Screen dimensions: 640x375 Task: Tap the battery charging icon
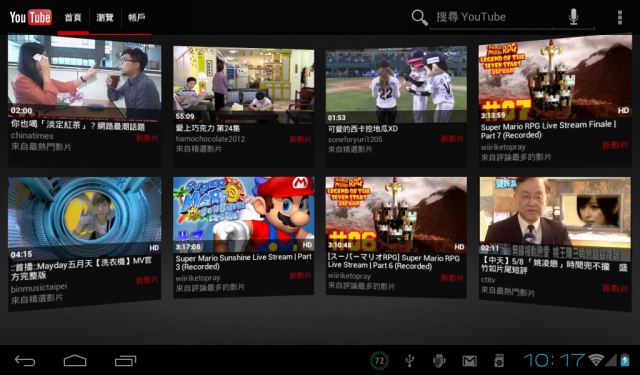tap(625, 360)
